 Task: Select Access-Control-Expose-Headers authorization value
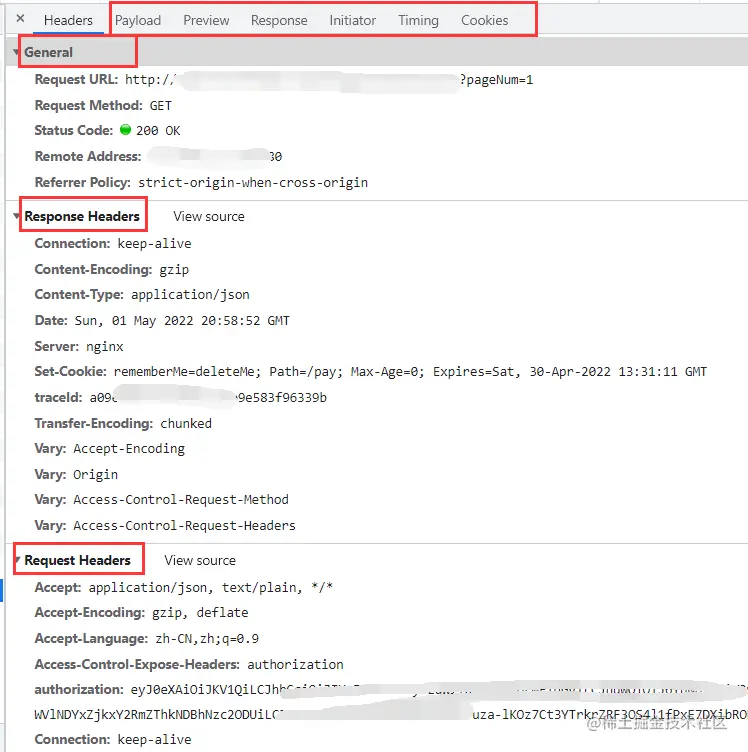(x=295, y=664)
